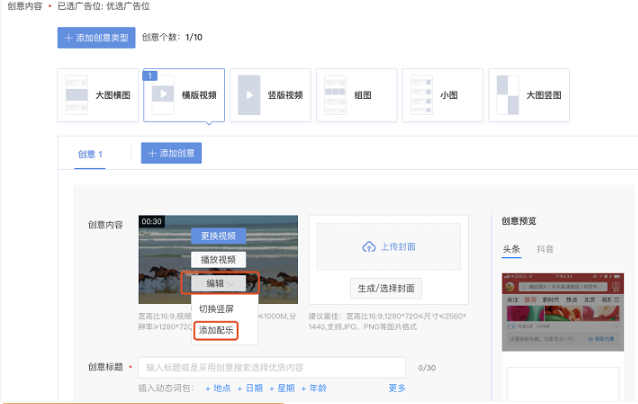Choose the 竖版视频 creative type card

[270, 95]
